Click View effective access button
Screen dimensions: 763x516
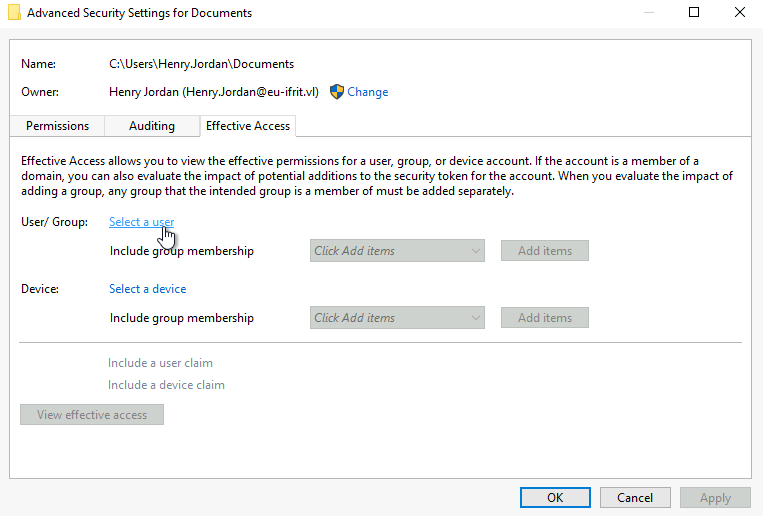point(92,415)
